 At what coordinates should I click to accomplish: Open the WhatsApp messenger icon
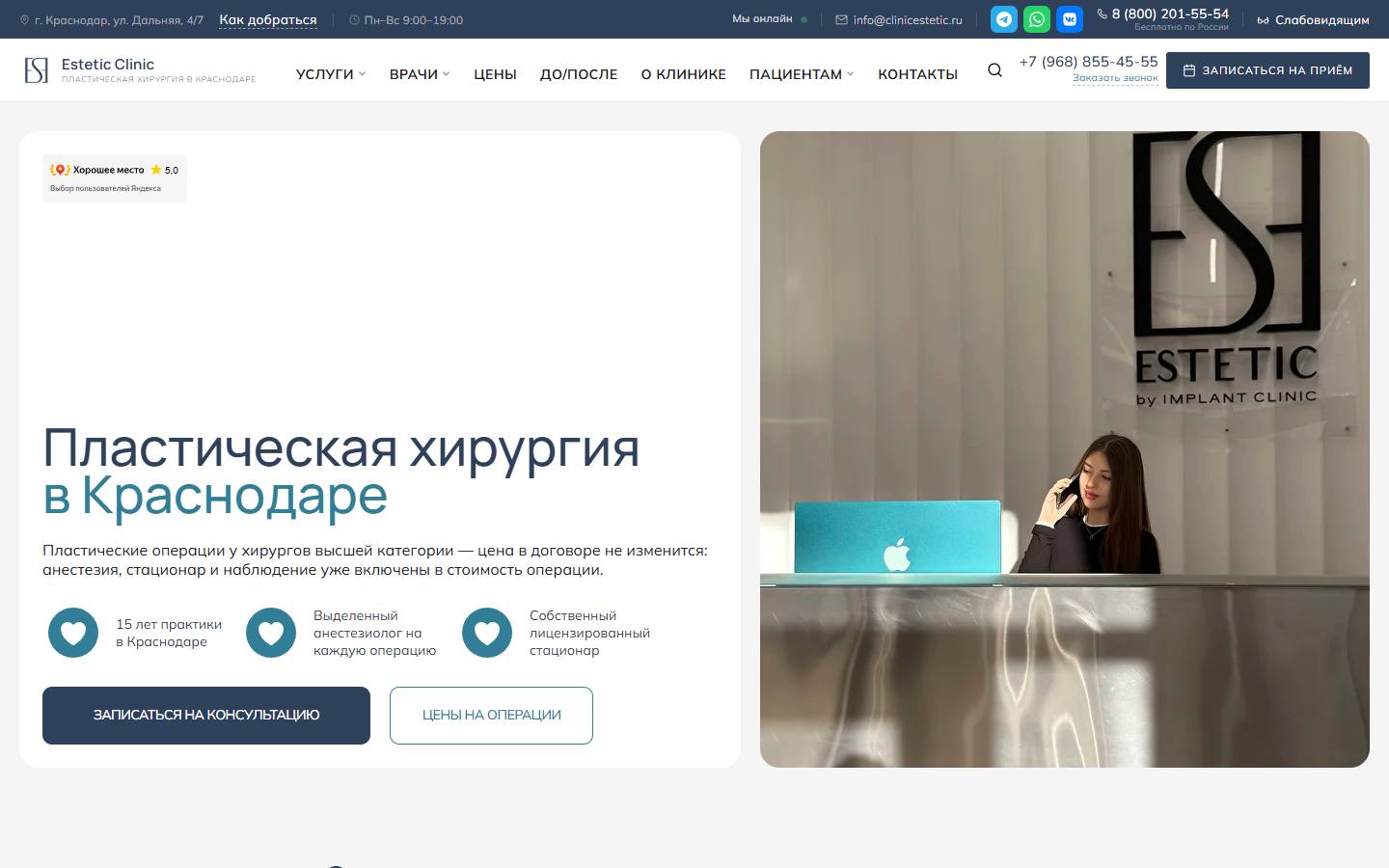(1037, 19)
